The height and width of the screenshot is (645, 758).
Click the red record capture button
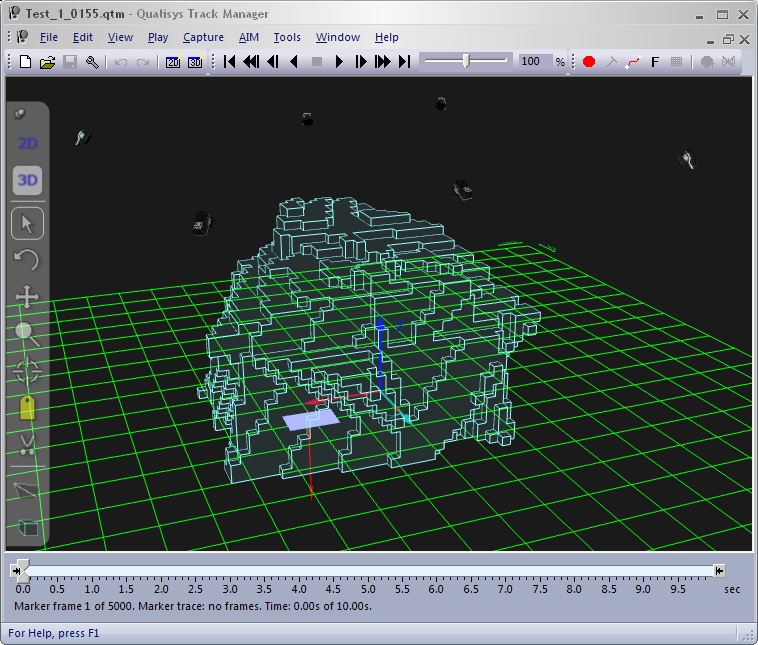(589, 62)
